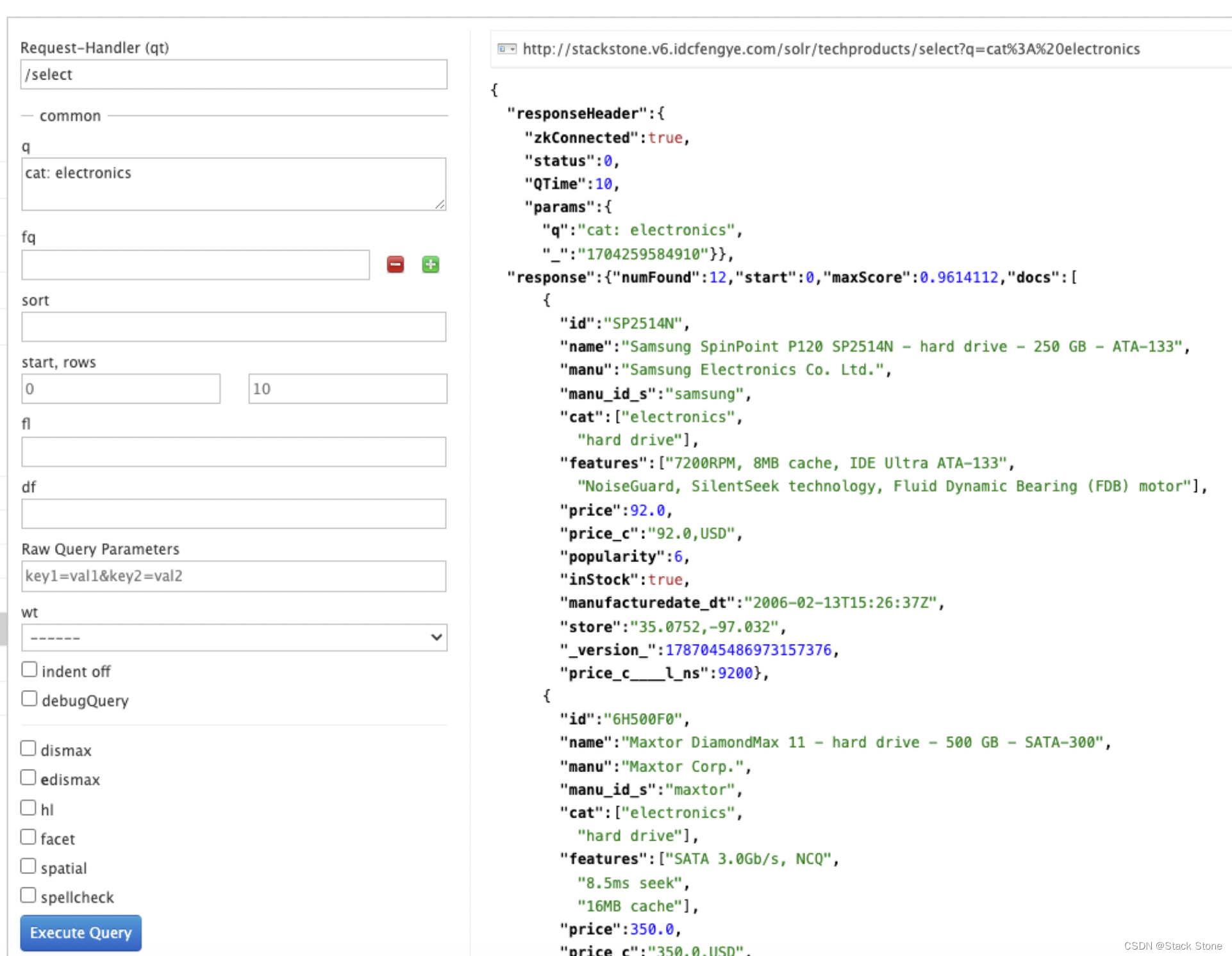Click the common section heading
The width and height of the screenshot is (1232, 956).
[71, 116]
